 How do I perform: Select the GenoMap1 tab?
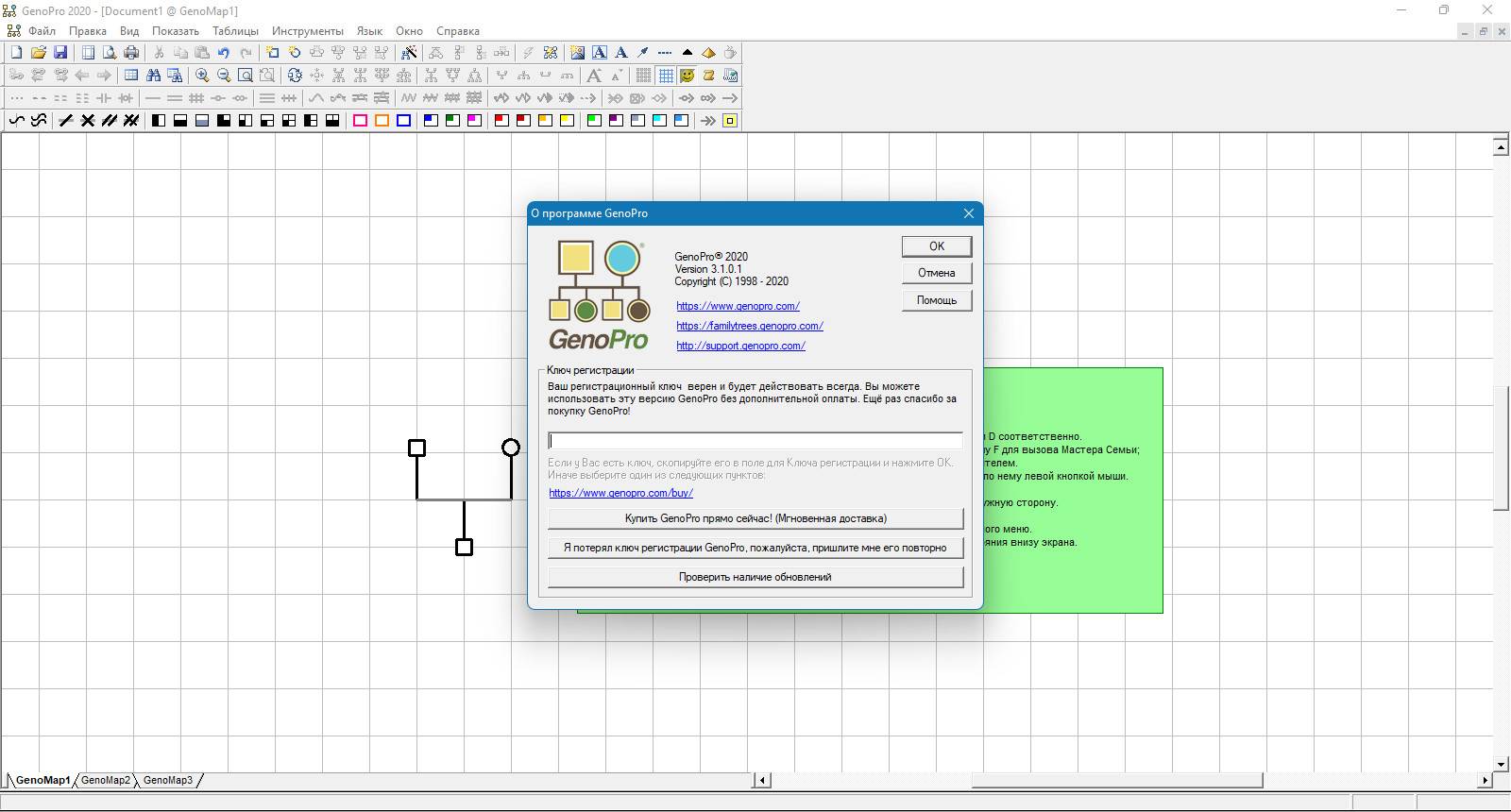point(42,780)
